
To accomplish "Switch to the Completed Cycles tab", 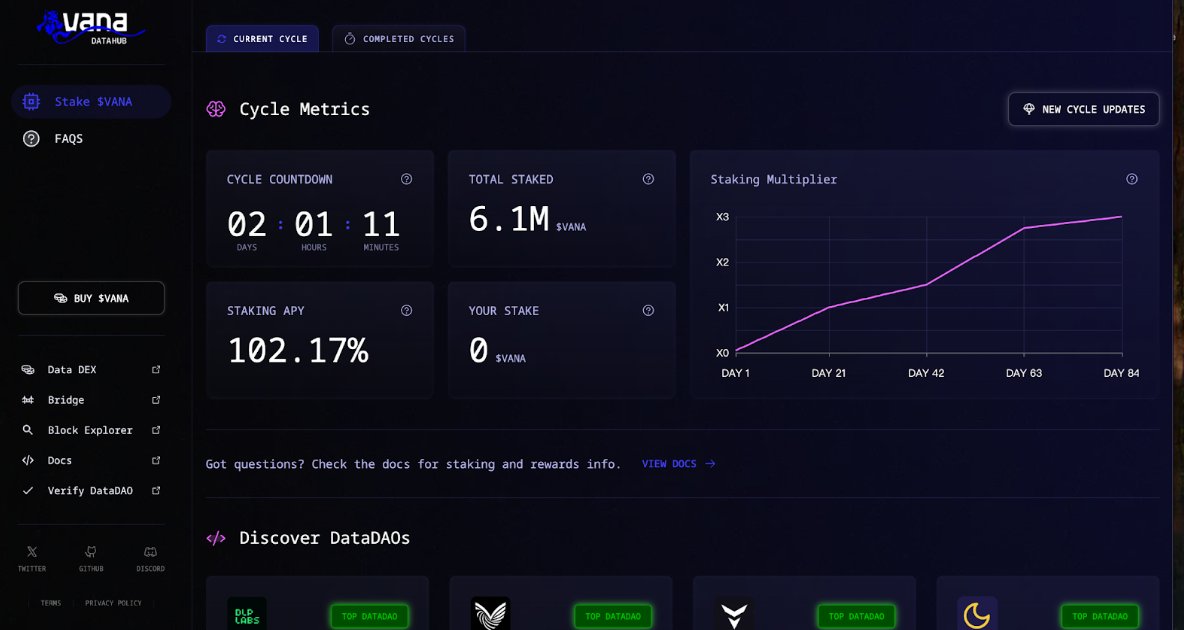I will click(x=399, y=39).
